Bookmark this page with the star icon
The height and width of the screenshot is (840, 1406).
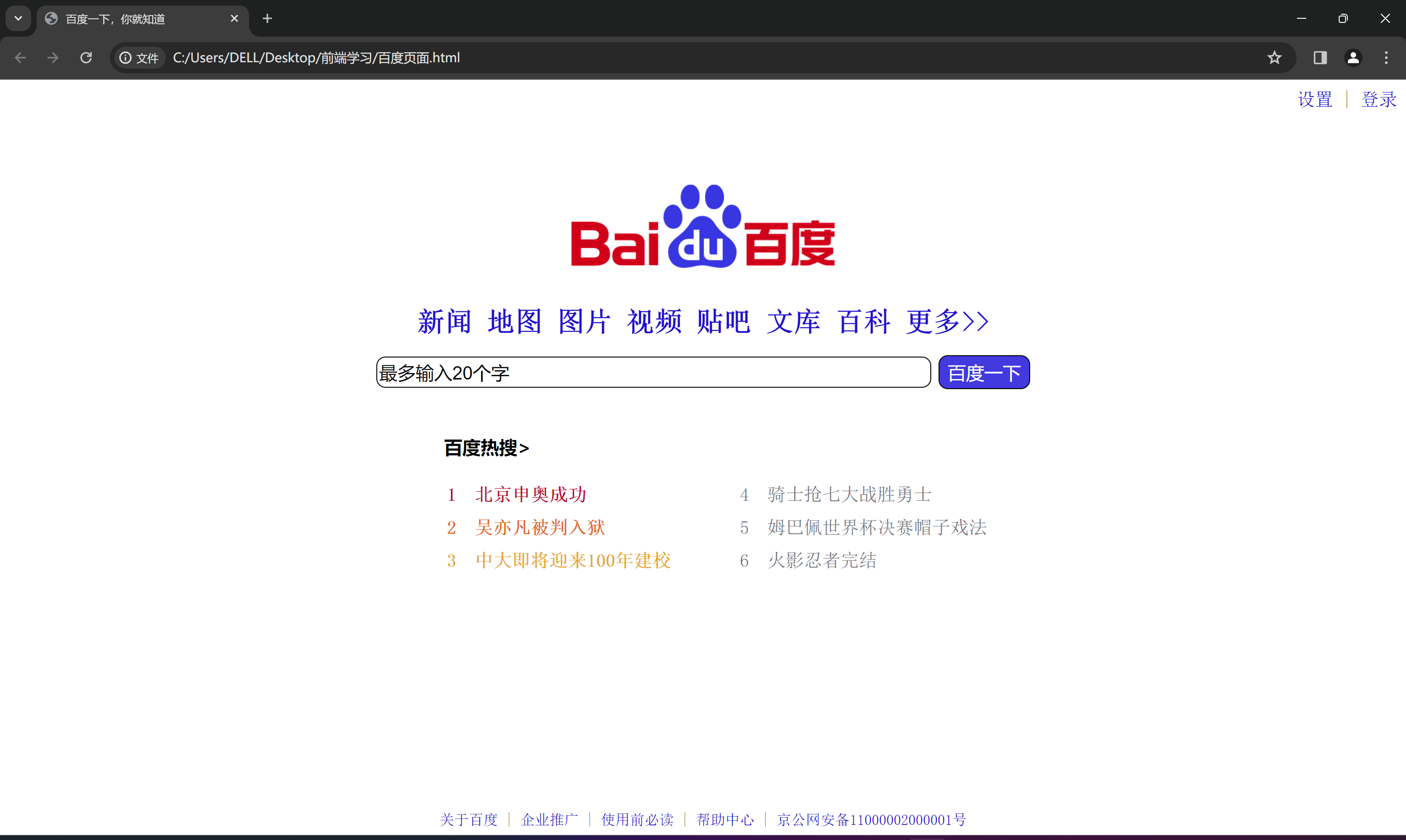pyautogui.click(x=1275, y=57)
